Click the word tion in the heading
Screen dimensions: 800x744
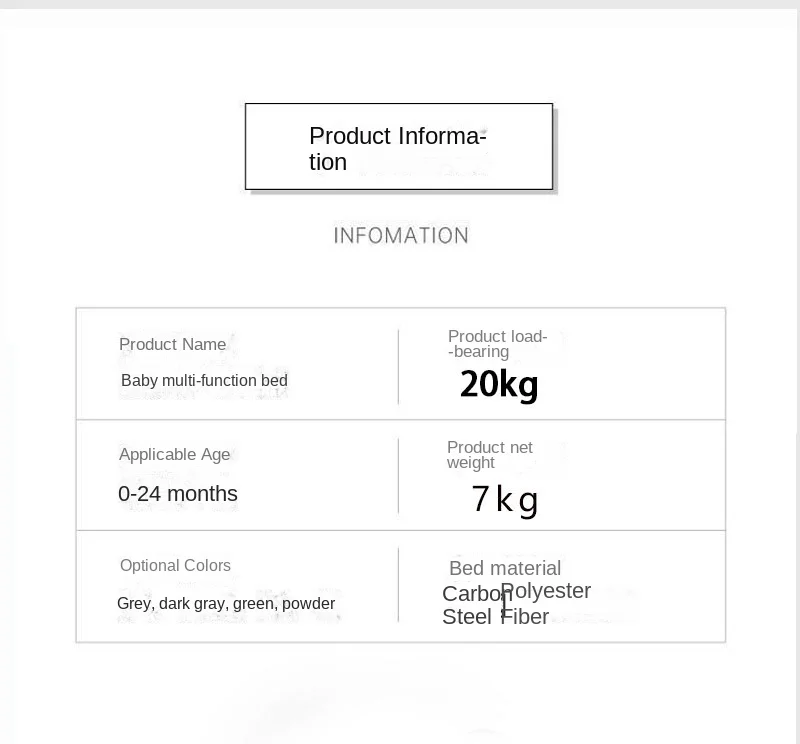coord(328,163)
